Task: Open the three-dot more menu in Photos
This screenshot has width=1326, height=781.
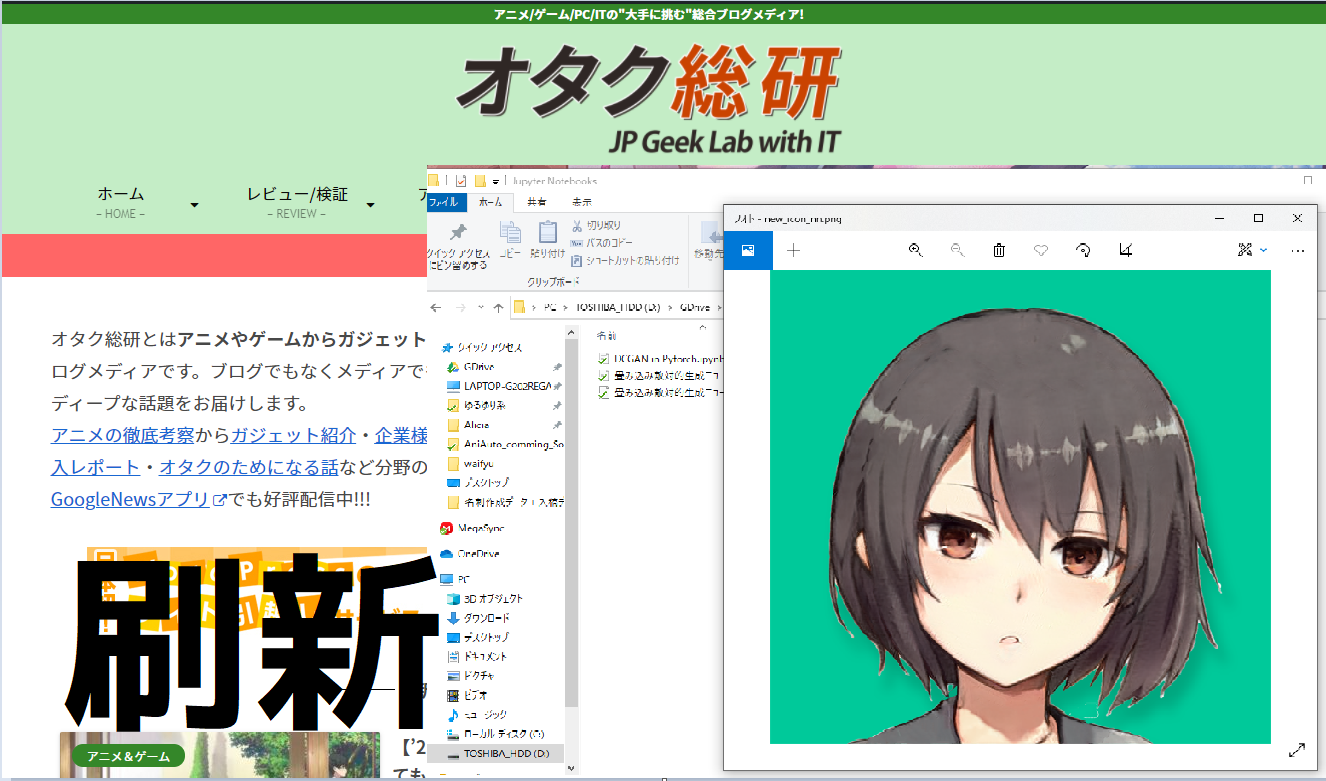Action: click(x=1298, y=250)
